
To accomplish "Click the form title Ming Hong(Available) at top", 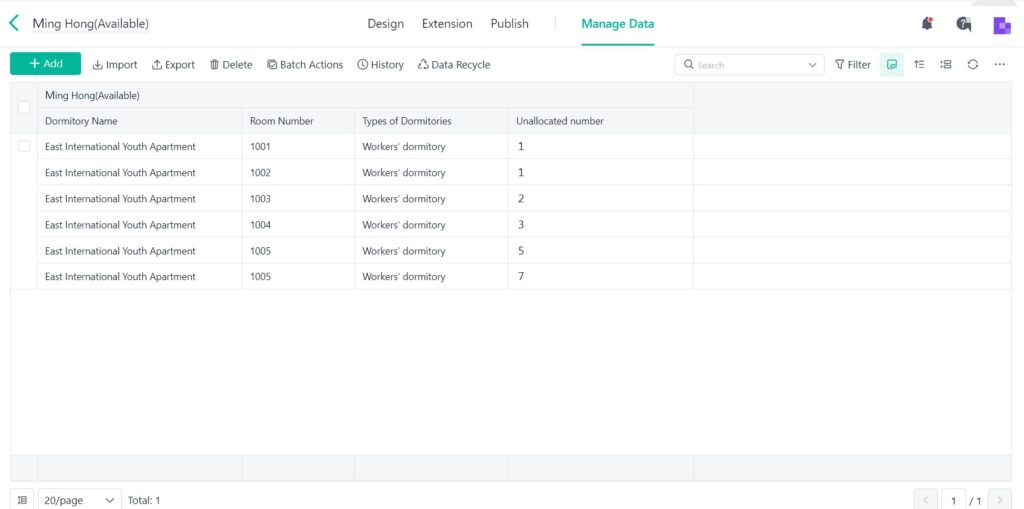I will point(91,24).
